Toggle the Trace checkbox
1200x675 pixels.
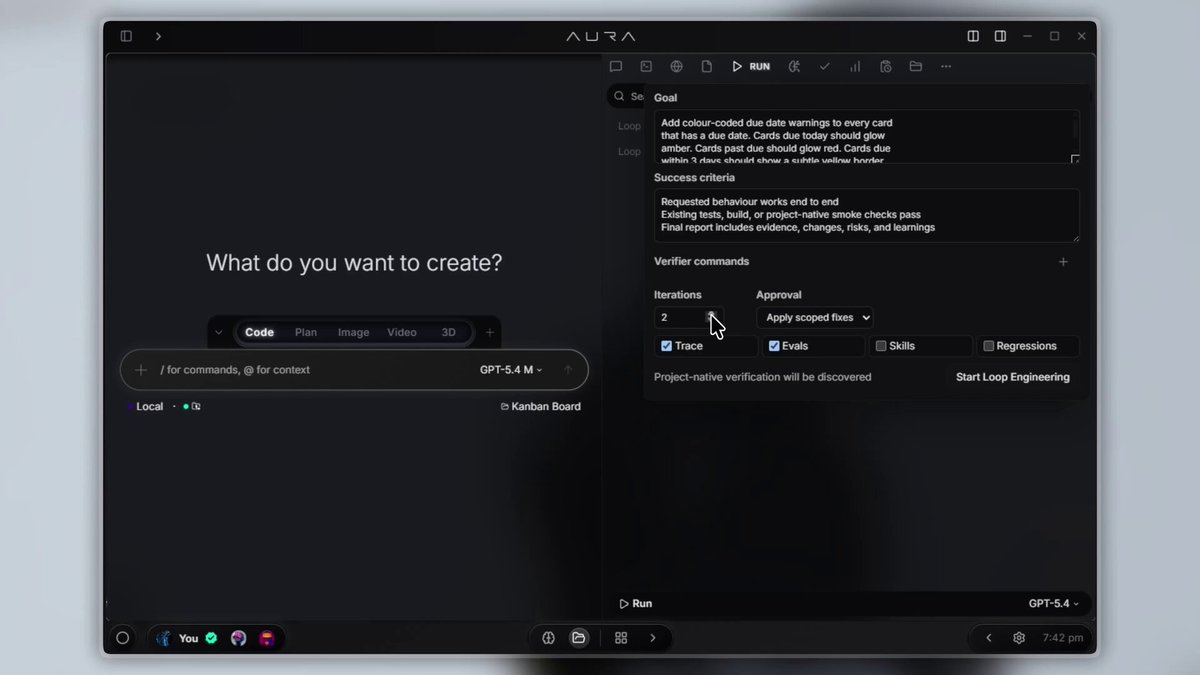click(667, 346)
